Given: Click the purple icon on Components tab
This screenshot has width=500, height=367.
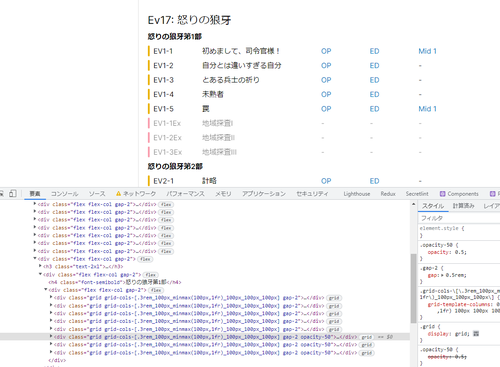Looking at the screenshot, I should click(442, 194).
